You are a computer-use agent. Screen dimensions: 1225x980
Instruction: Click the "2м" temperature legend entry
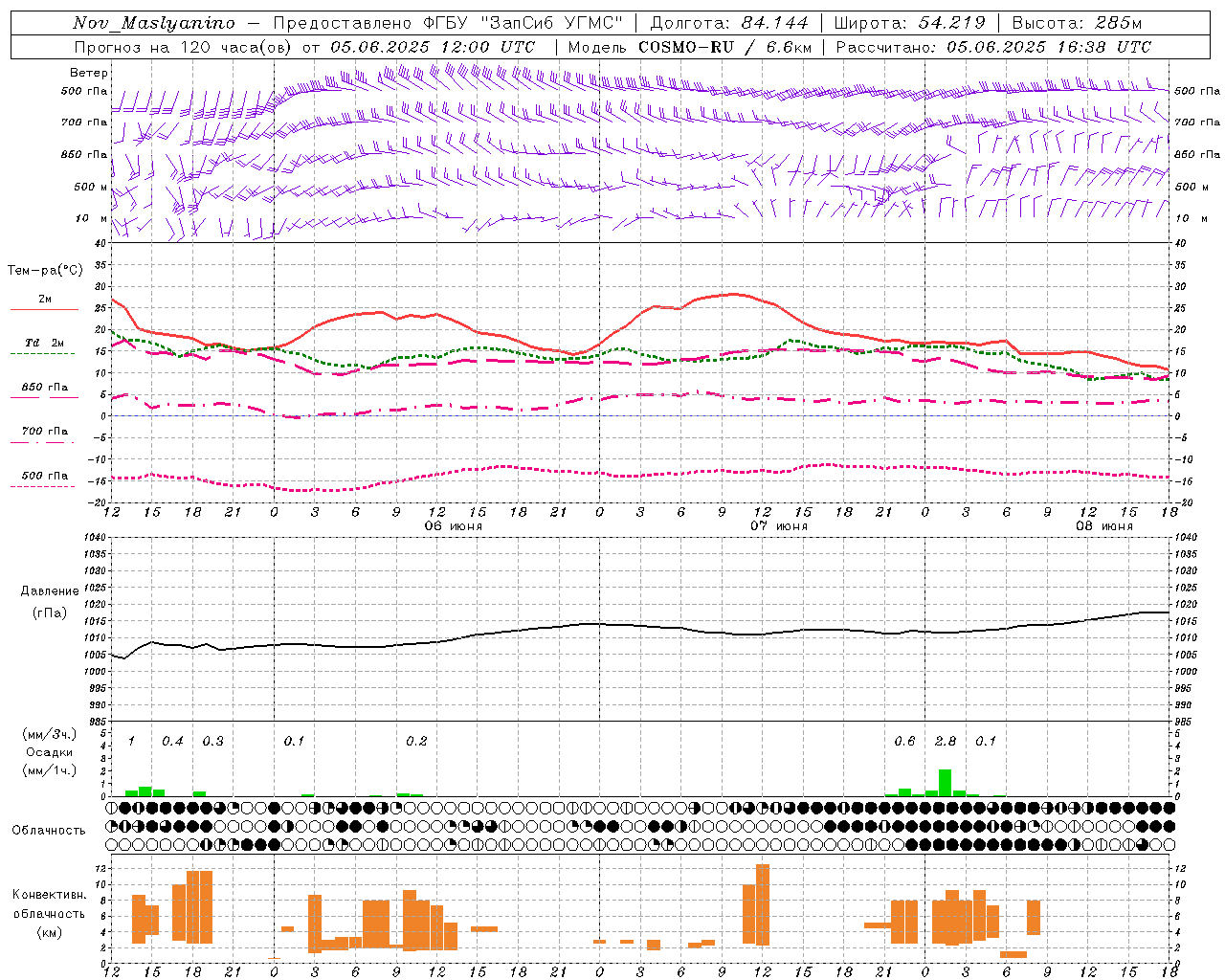coord(45,300)
